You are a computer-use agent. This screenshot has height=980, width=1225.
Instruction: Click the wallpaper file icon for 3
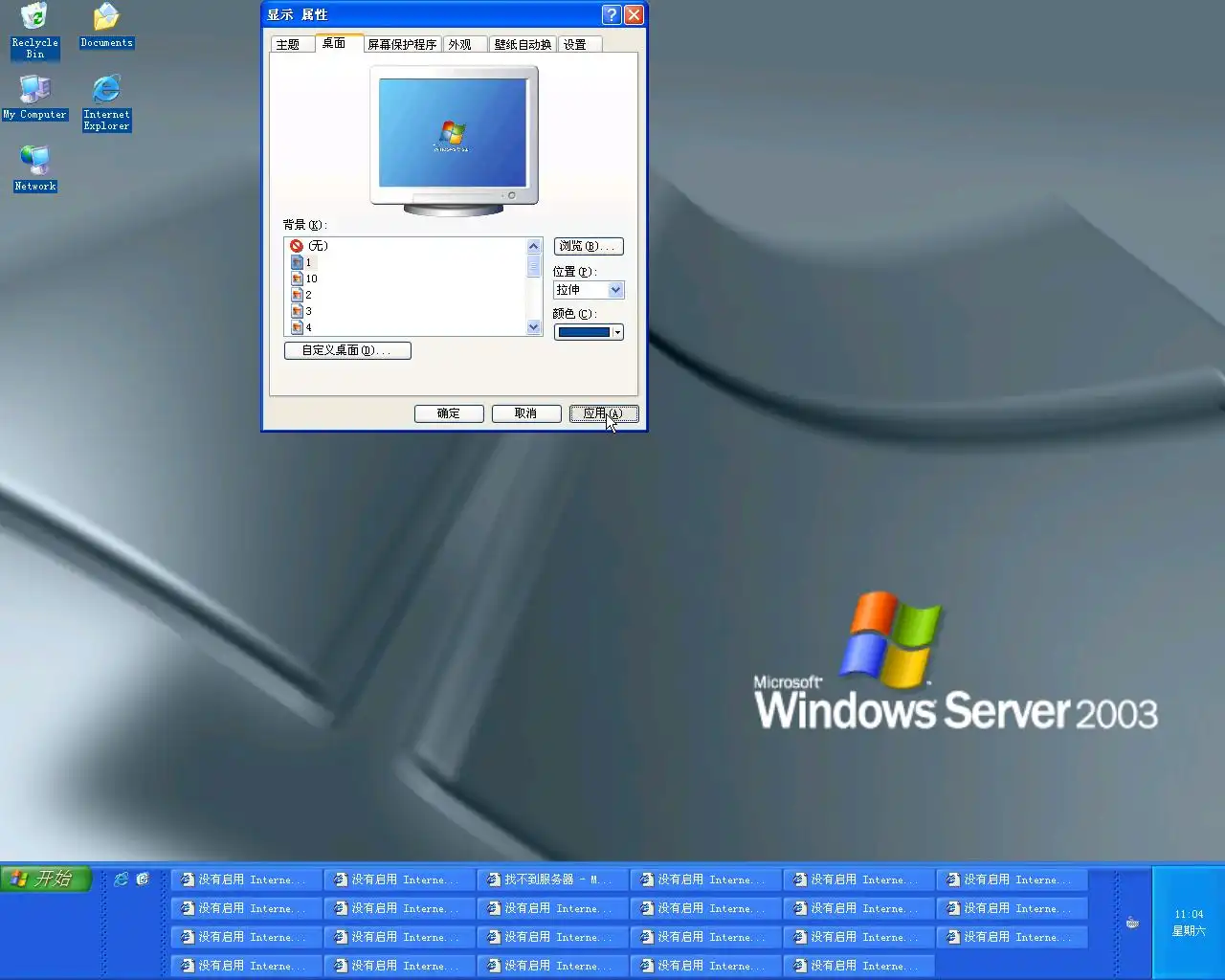click(x=297, y=311)
